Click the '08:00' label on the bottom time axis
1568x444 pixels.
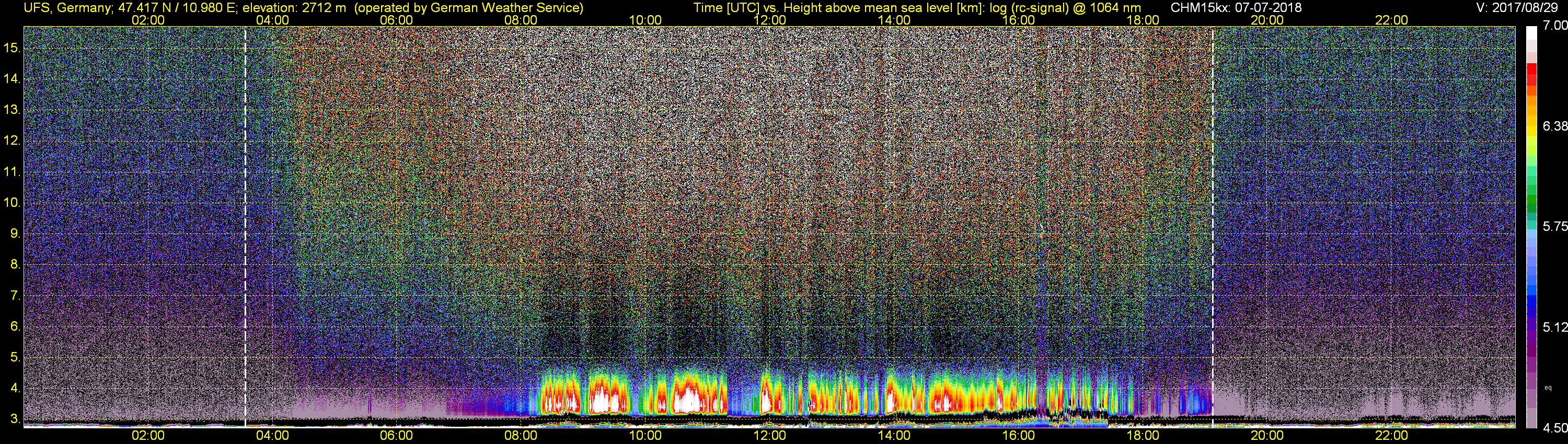(x=521, y=436)
